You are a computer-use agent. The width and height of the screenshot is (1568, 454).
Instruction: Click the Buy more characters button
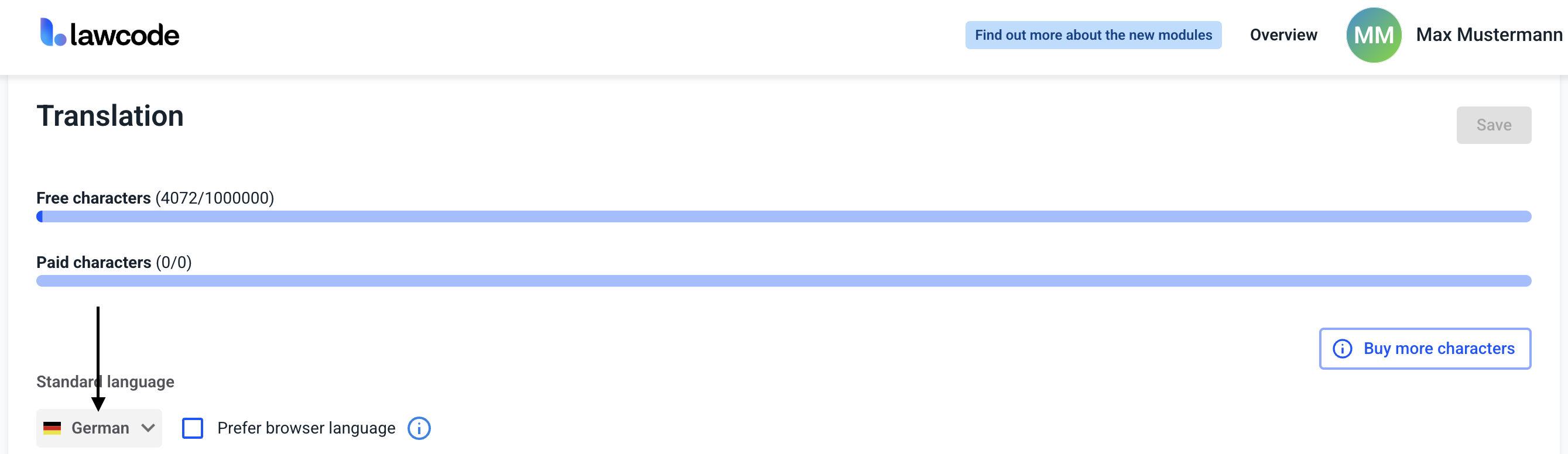1425,349
